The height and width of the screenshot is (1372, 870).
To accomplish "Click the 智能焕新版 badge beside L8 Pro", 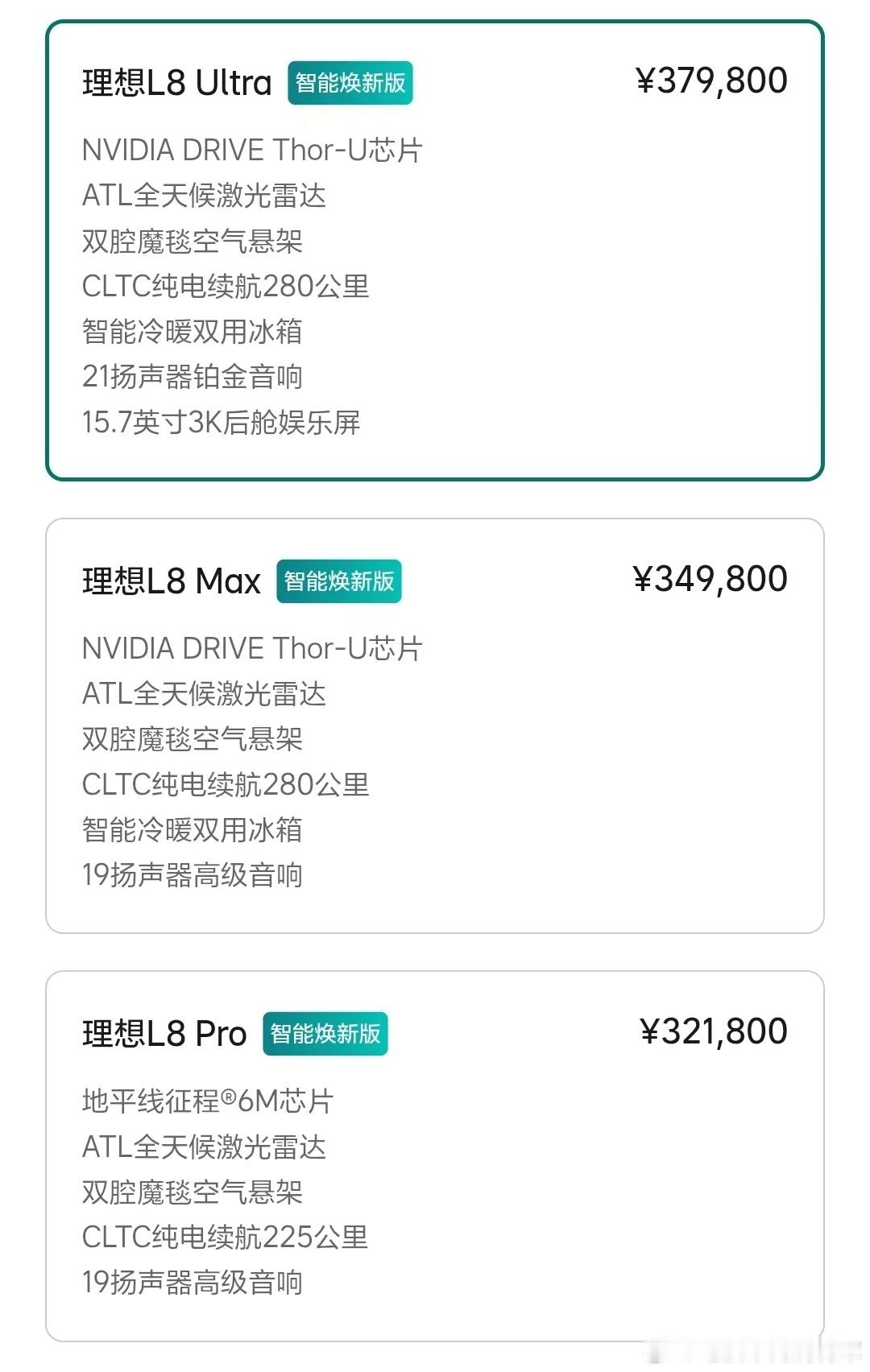I will [x=325, y=1034].
